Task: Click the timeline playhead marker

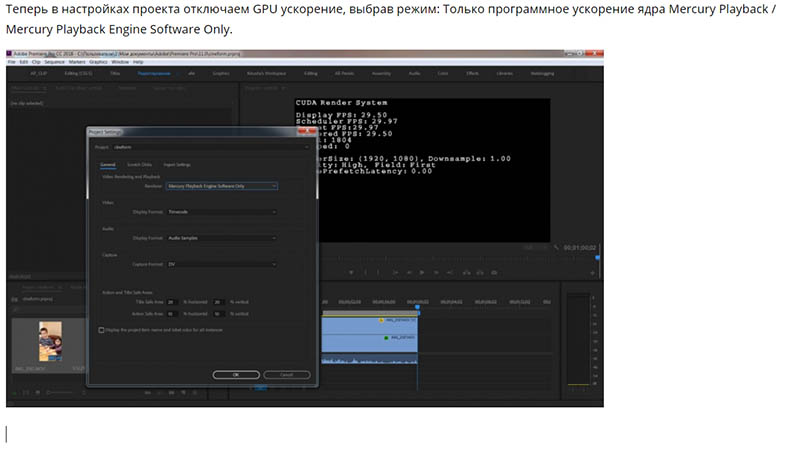Action: click(417, 307)
